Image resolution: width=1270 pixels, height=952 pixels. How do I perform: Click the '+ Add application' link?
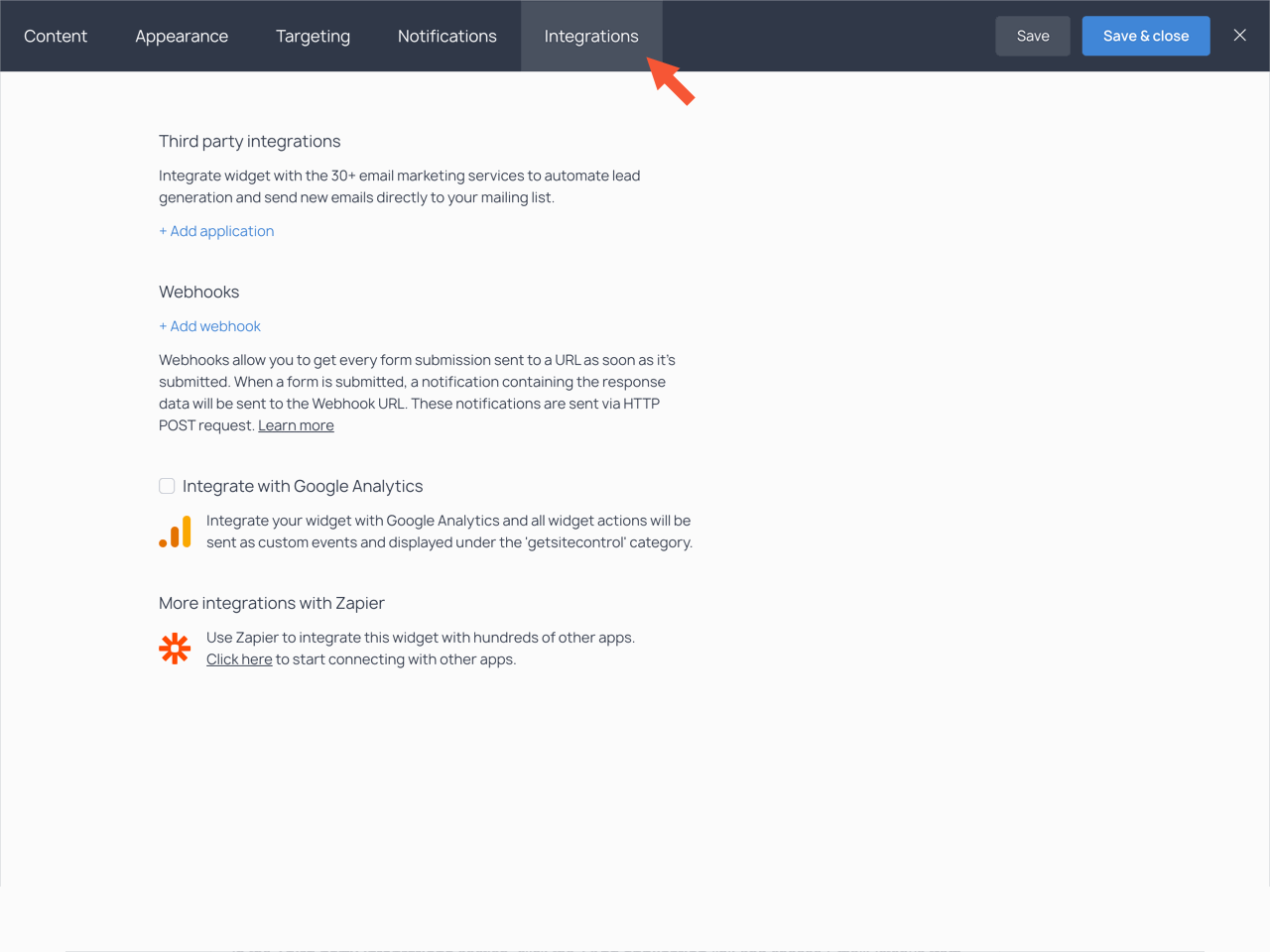pos(216,231)
